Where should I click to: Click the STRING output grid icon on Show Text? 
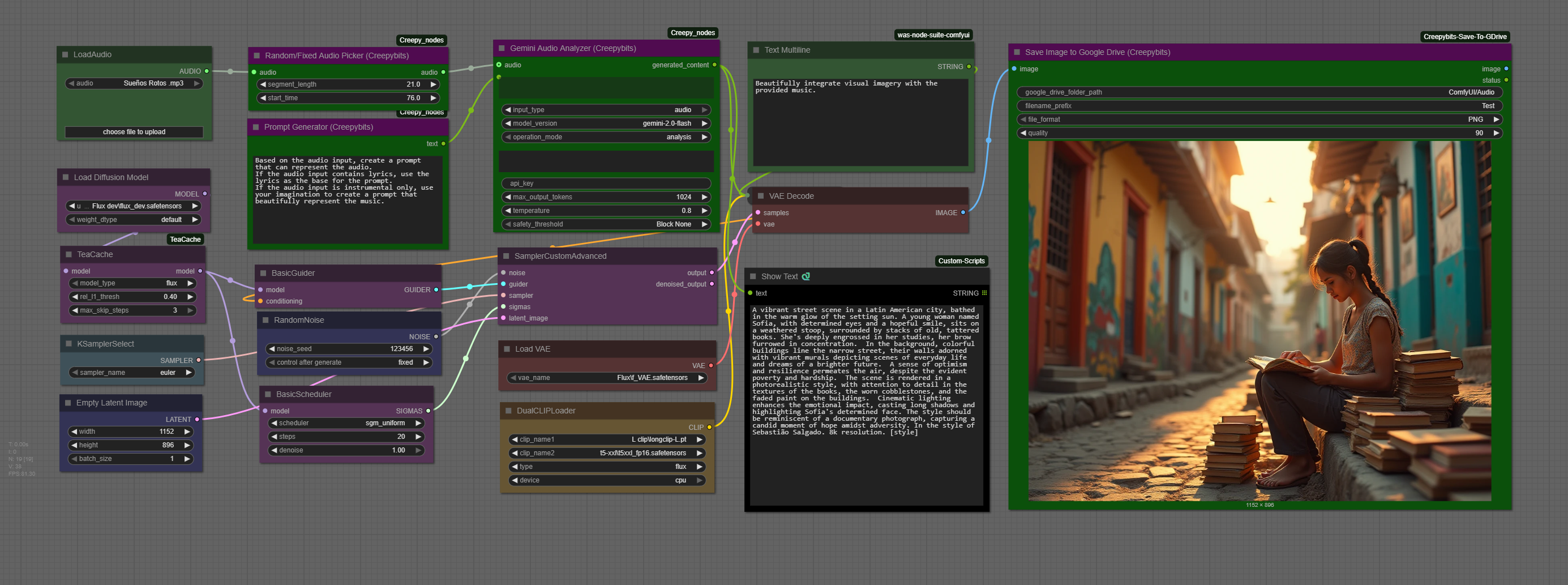(x=984, y=293)
